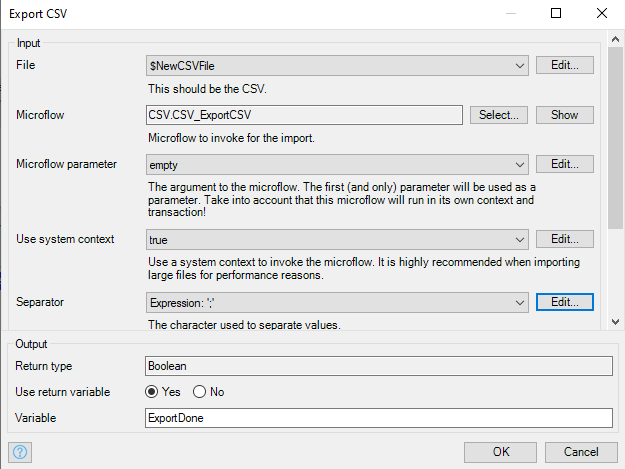Image resolution: width=625 pixels, height=469 pixels.
Task: Click the scrollbar up arrow
Action: click(615, 39)
